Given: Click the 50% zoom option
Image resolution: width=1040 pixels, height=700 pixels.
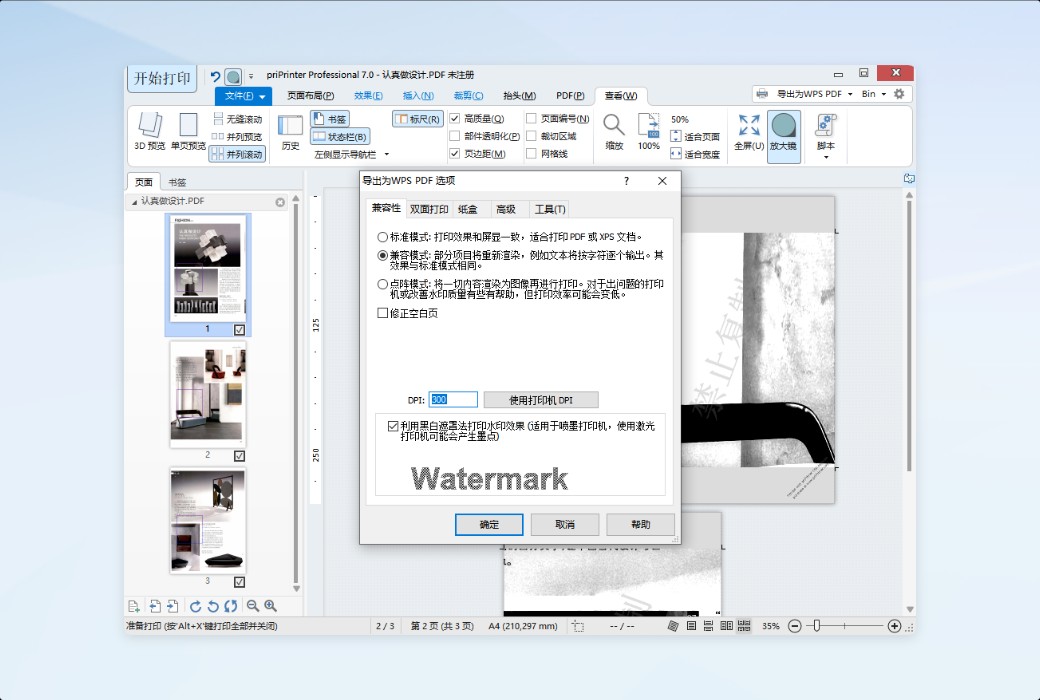Looking at the screenshot, I should 680,119.
